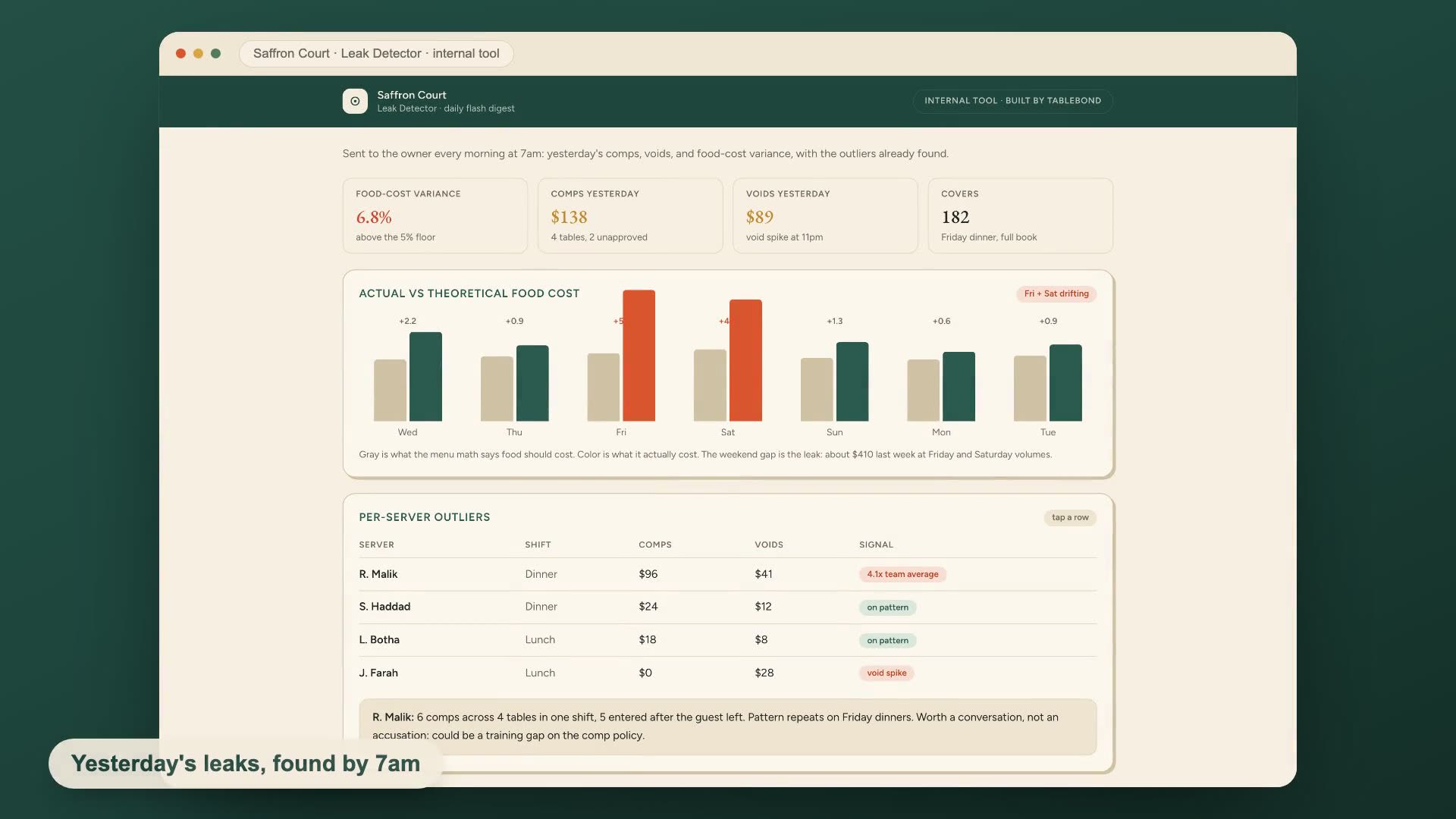Click the tap a row hint pill
1456x819 pixels.
1070,518
